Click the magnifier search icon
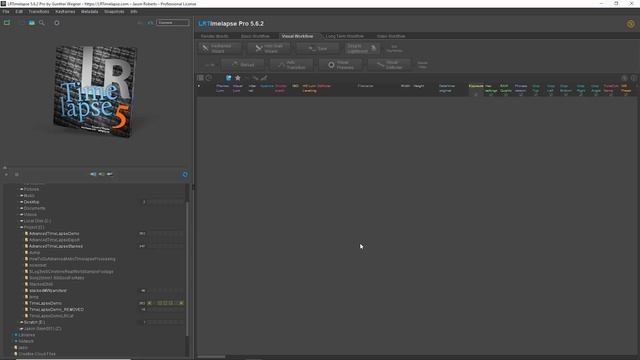The height and width of the screenshot is (360, 640). click(42, 23)
